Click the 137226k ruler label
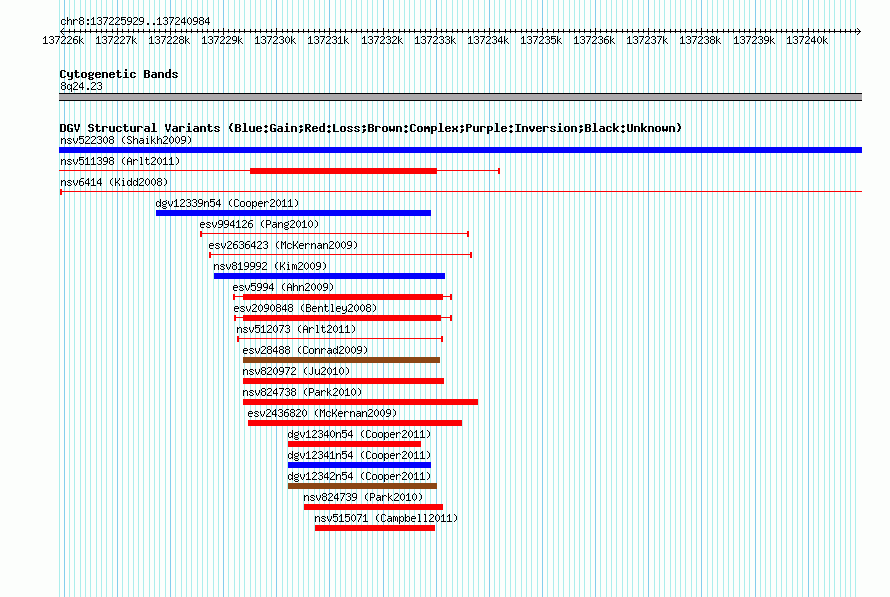Screen dimensions: 890x597 pyautogui.click(x=63, y=40)
